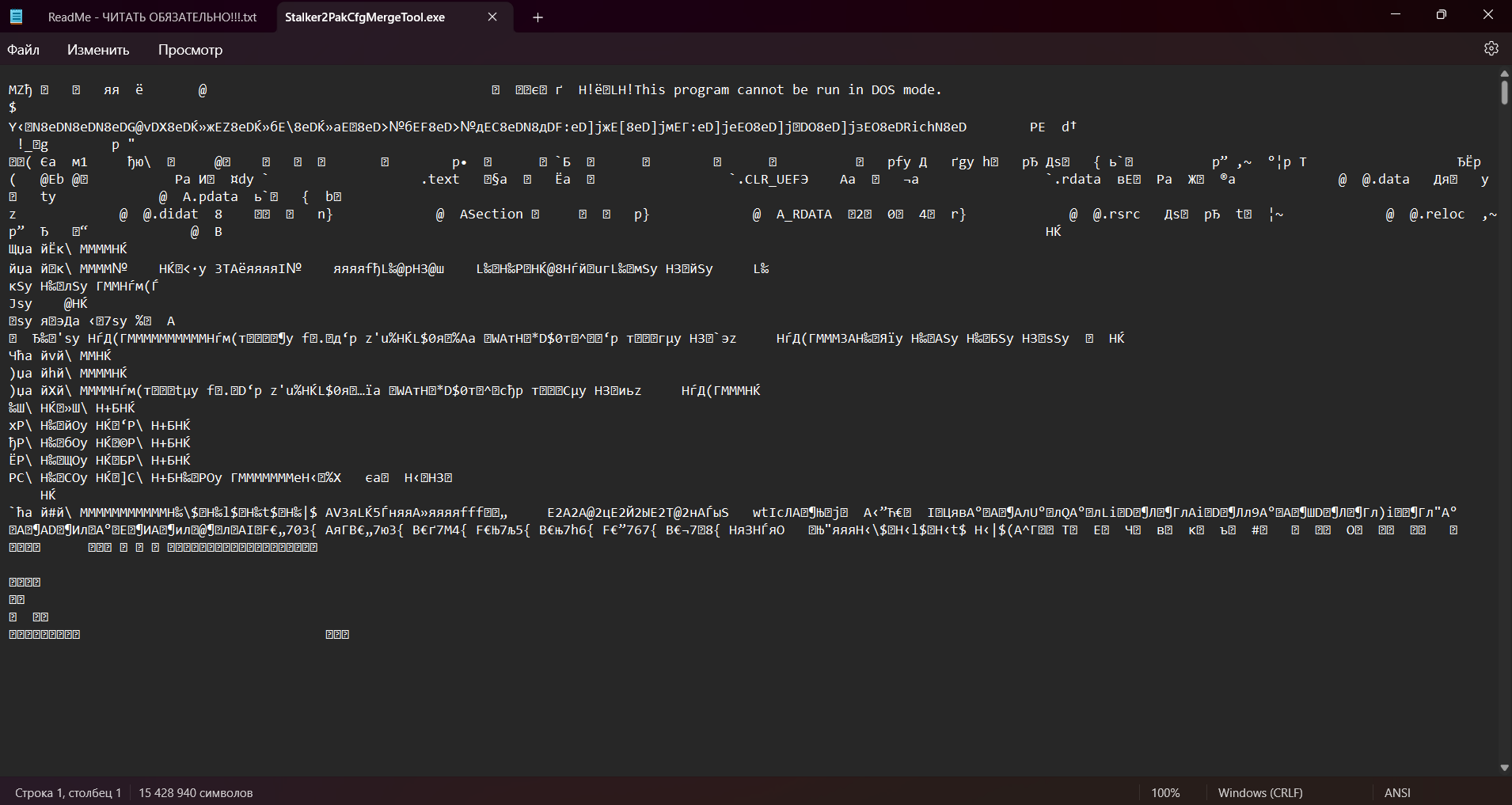Click the Строка 1, столбец 1 position indicator
The image size is (1512, 805).
coord(68,792)
